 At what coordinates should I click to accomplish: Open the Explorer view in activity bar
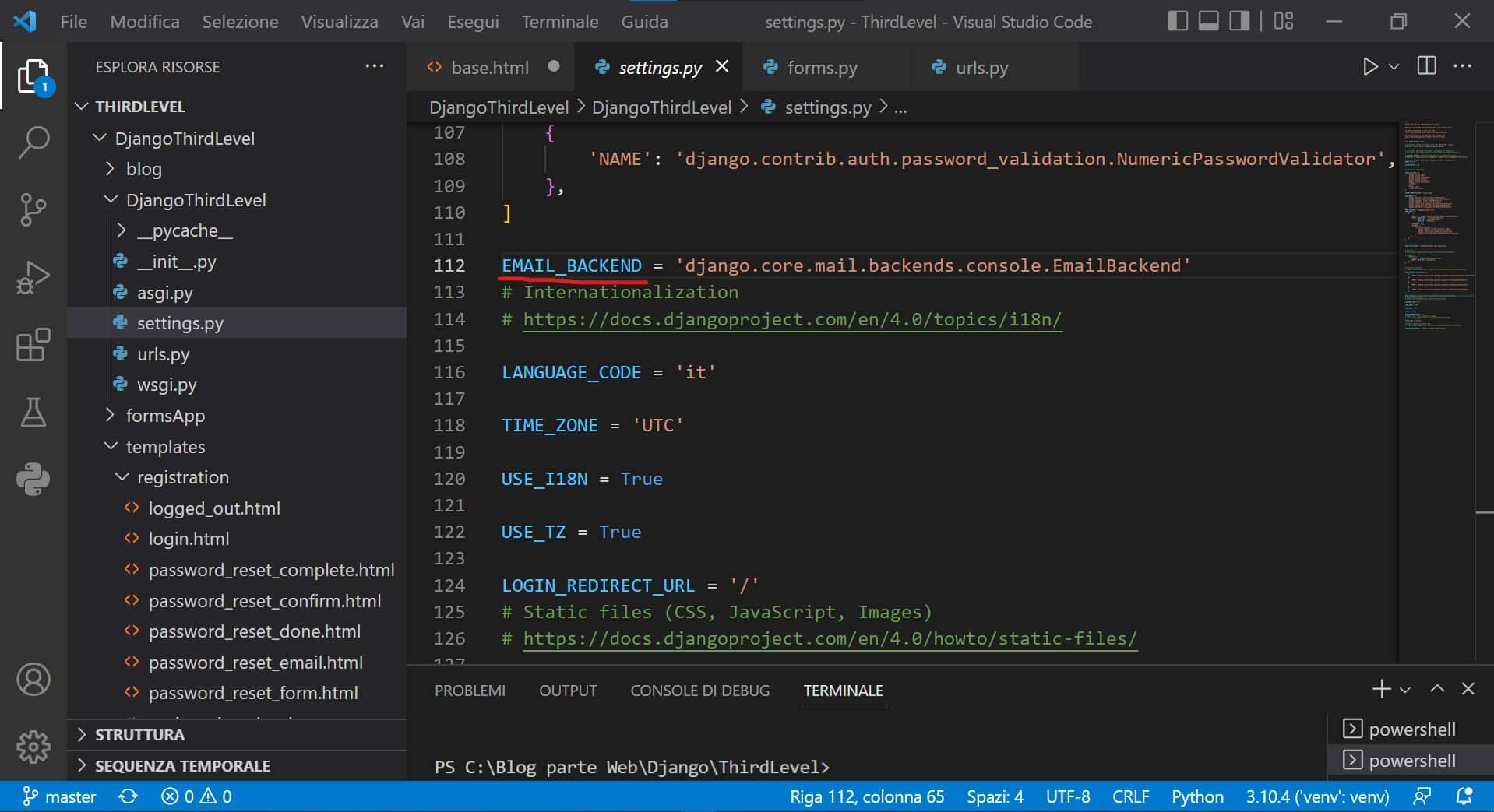pos(33,77)
